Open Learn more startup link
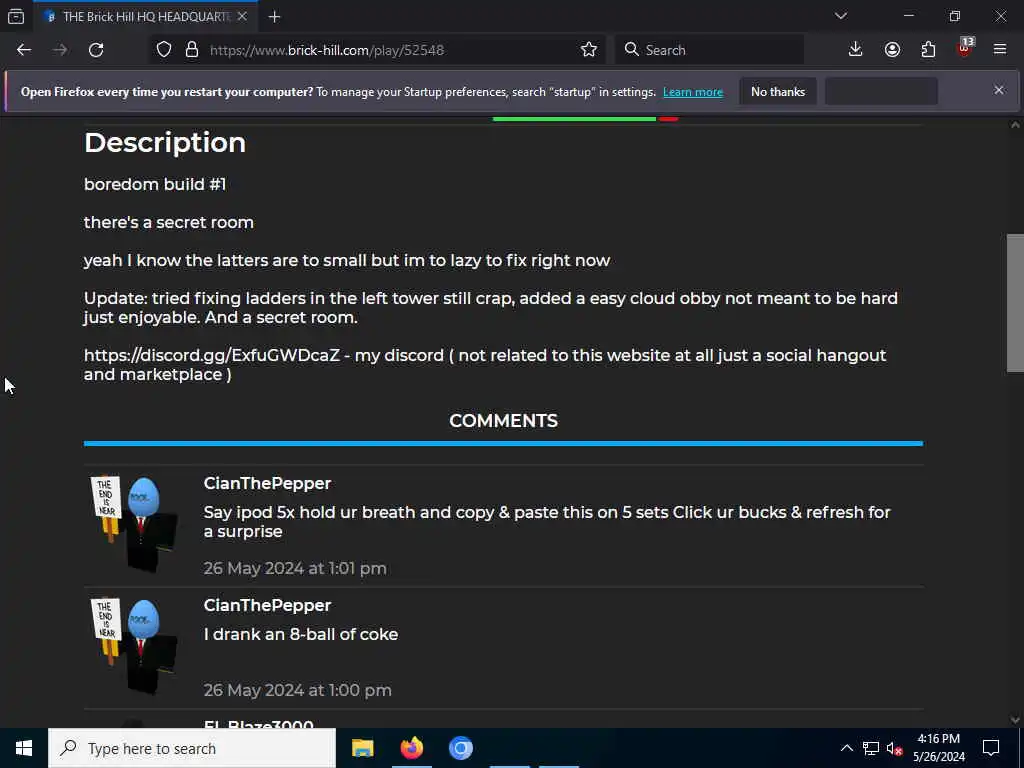The image size is (1024, 768). click(693, 92)
